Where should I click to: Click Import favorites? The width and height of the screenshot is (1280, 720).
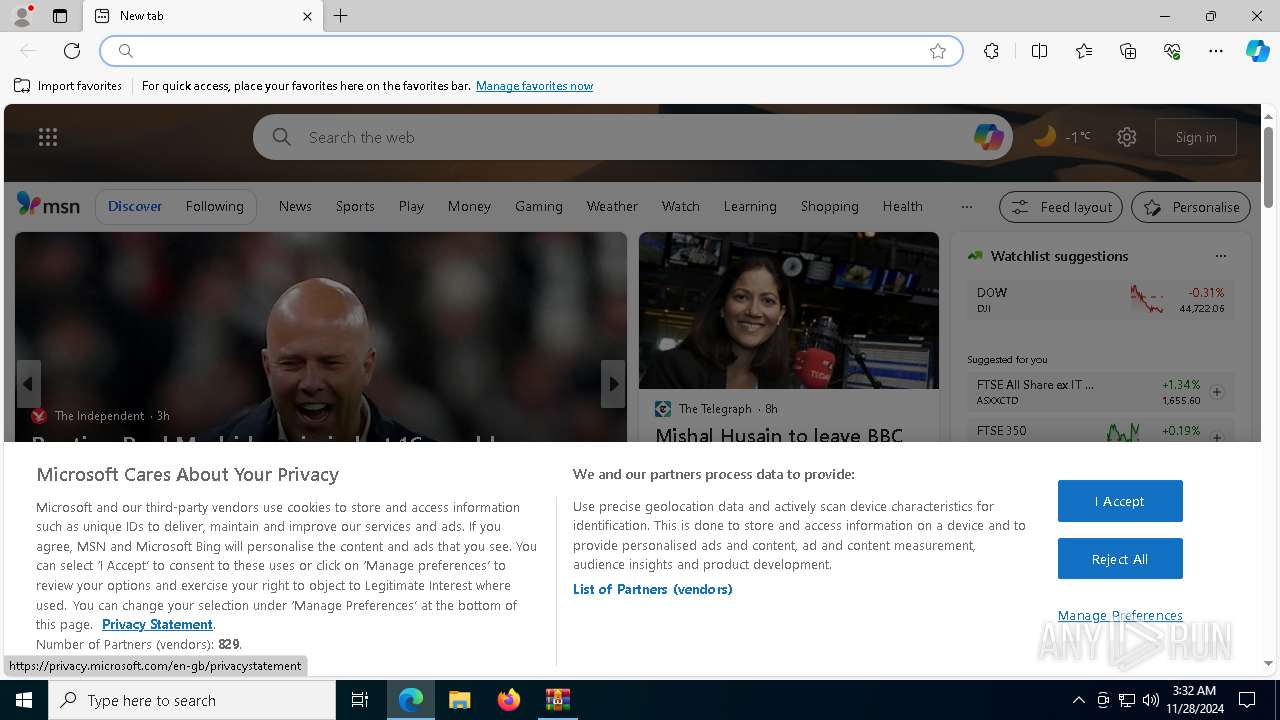[68, 86]
